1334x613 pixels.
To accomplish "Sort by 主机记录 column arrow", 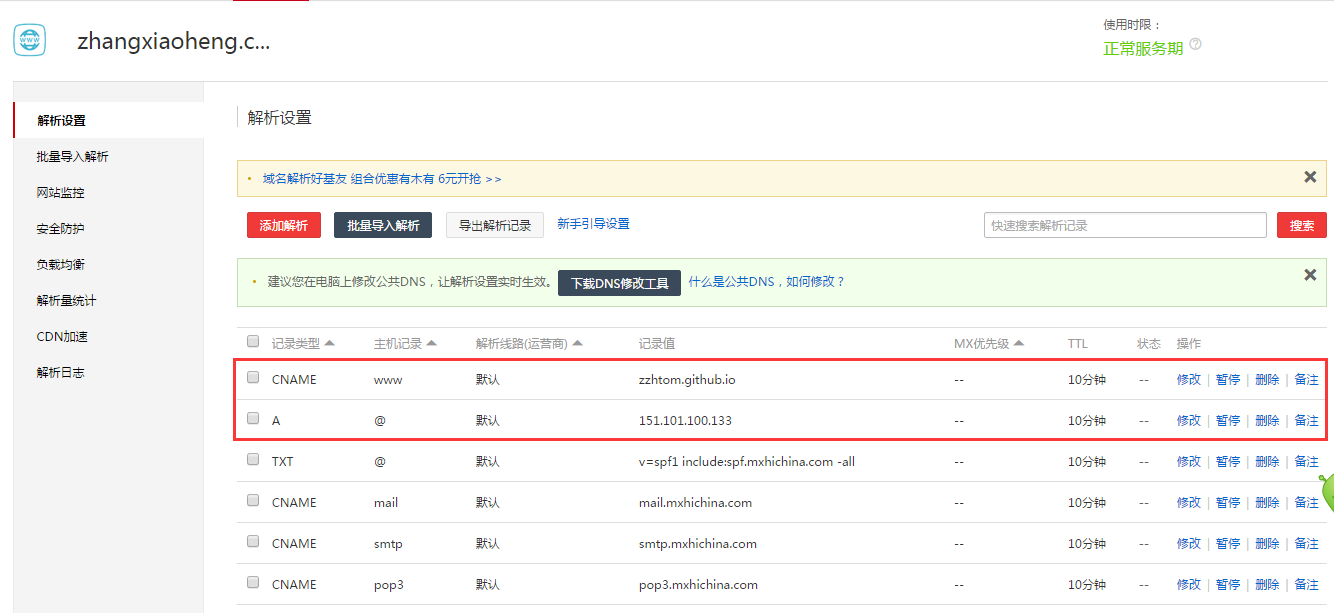I will (x=432, y=343).
